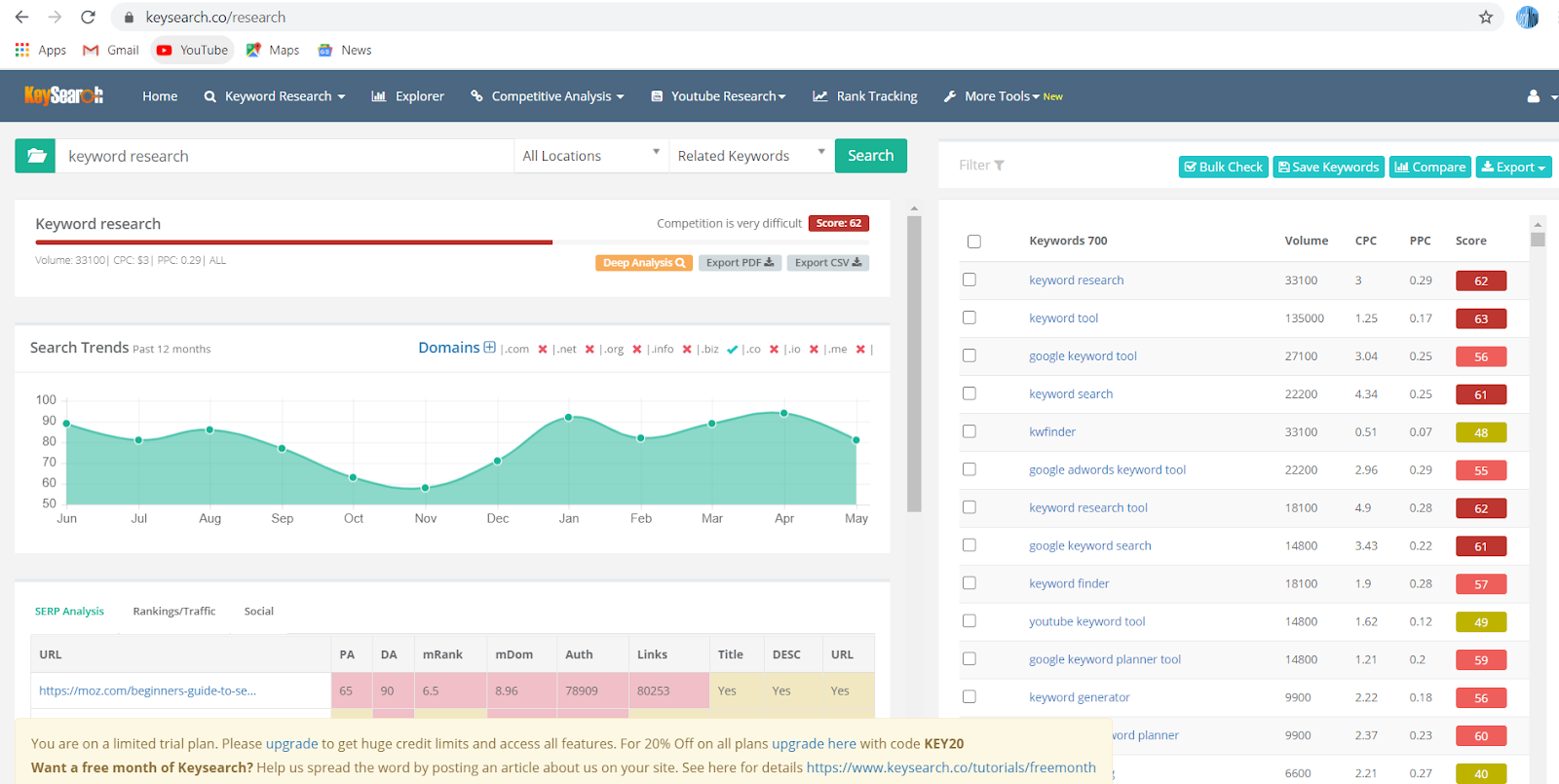Open the Related Keywords dropdown

tap(751, 156)
